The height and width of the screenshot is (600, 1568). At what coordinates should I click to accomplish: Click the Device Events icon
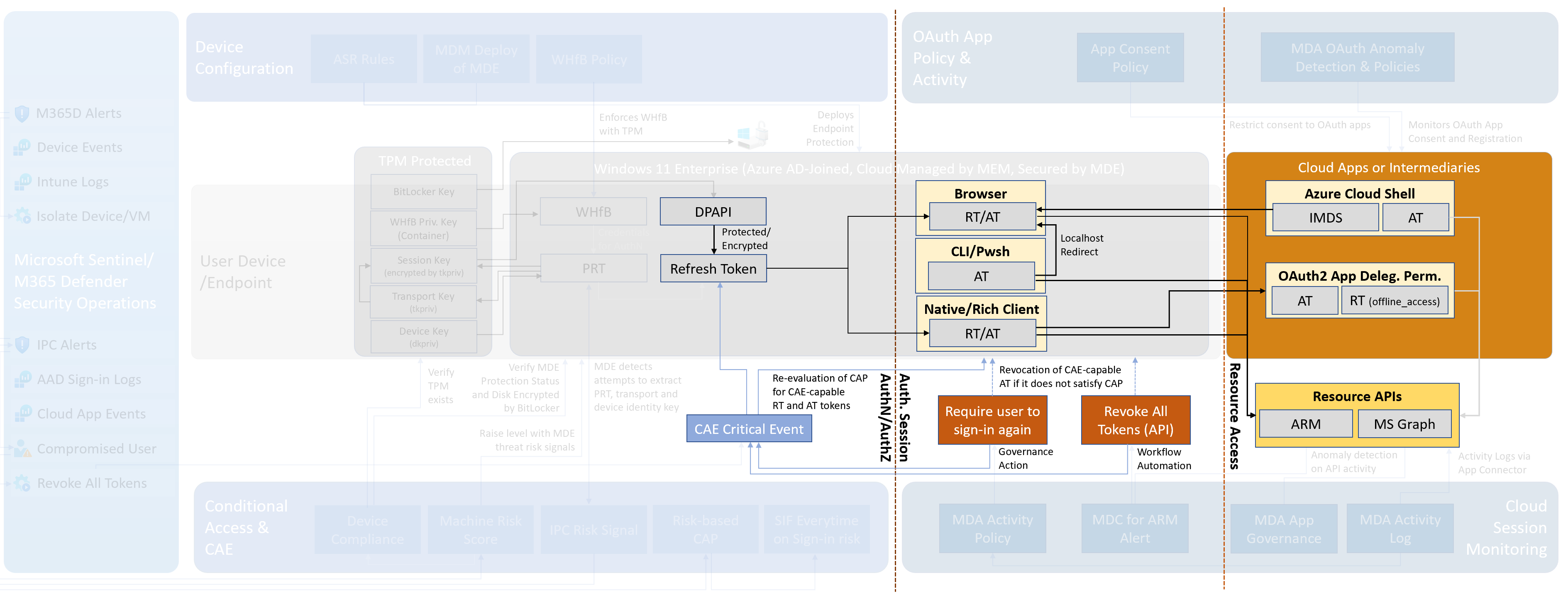22,147
